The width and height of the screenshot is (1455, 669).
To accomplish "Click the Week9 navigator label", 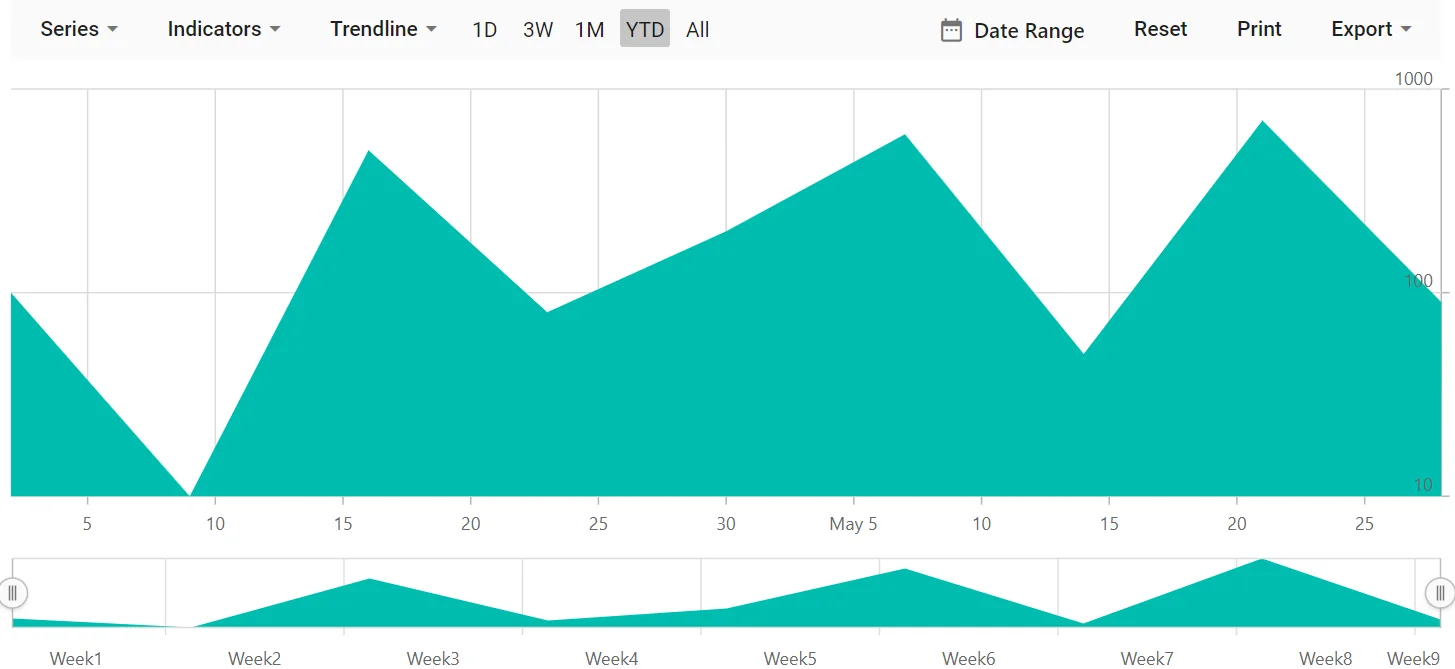I will (1413, 658).
